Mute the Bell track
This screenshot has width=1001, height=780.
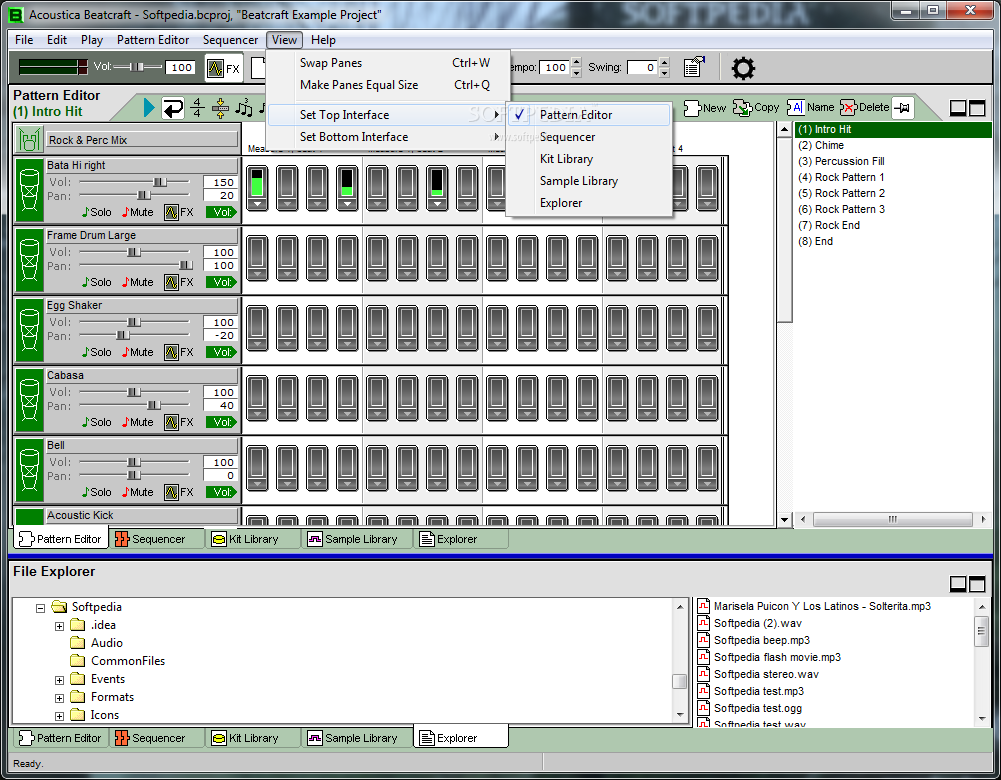pyautogui.click(x=138, y=493)
